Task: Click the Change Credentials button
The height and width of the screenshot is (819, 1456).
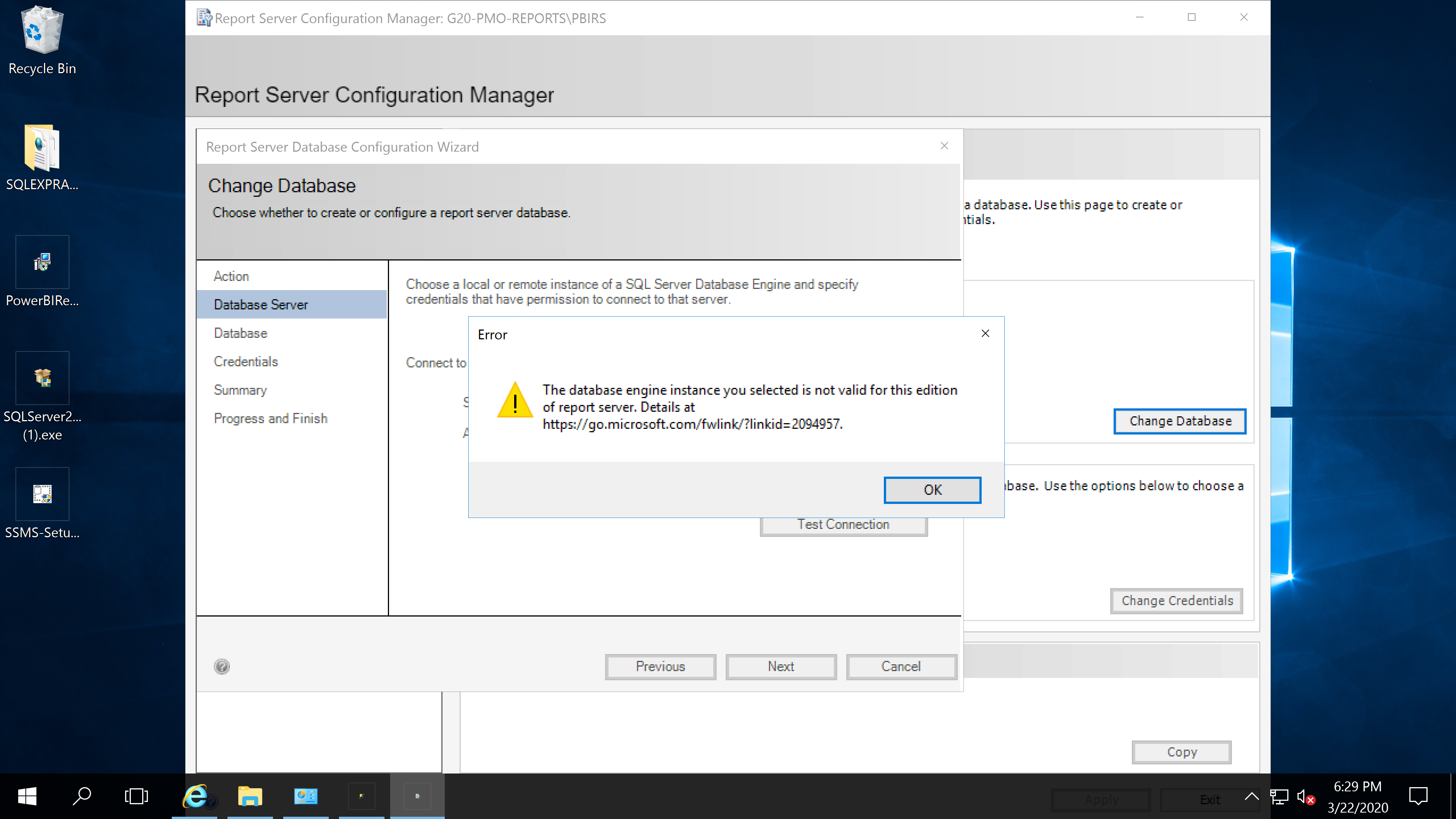Action: [1177, 601]
